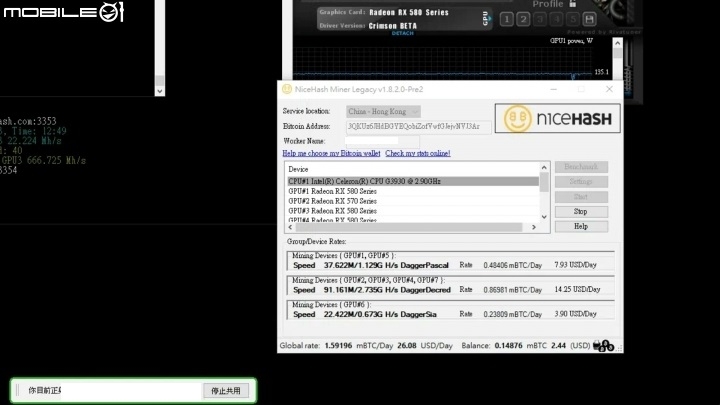Screen dimensions: 720x405
Task: Click the NiceHash title bar smiley icon
Action: [287, 89]
